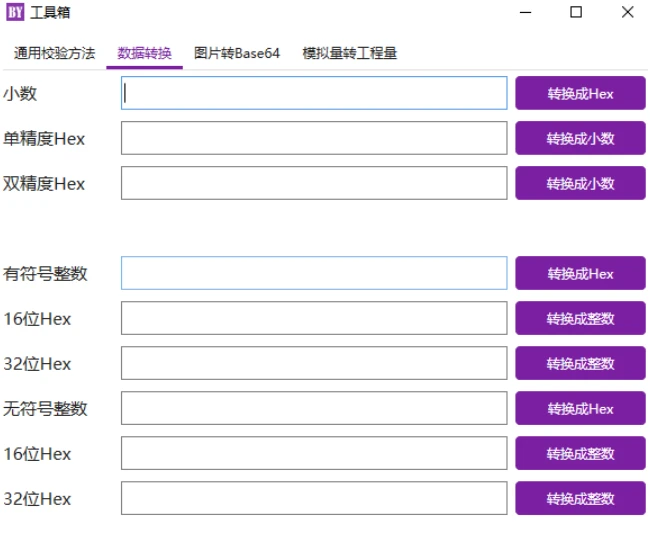This screenshot has height=538, width=650.
Task: Convert 小数 with 转换成Hex button
Action: coord(580,93)
